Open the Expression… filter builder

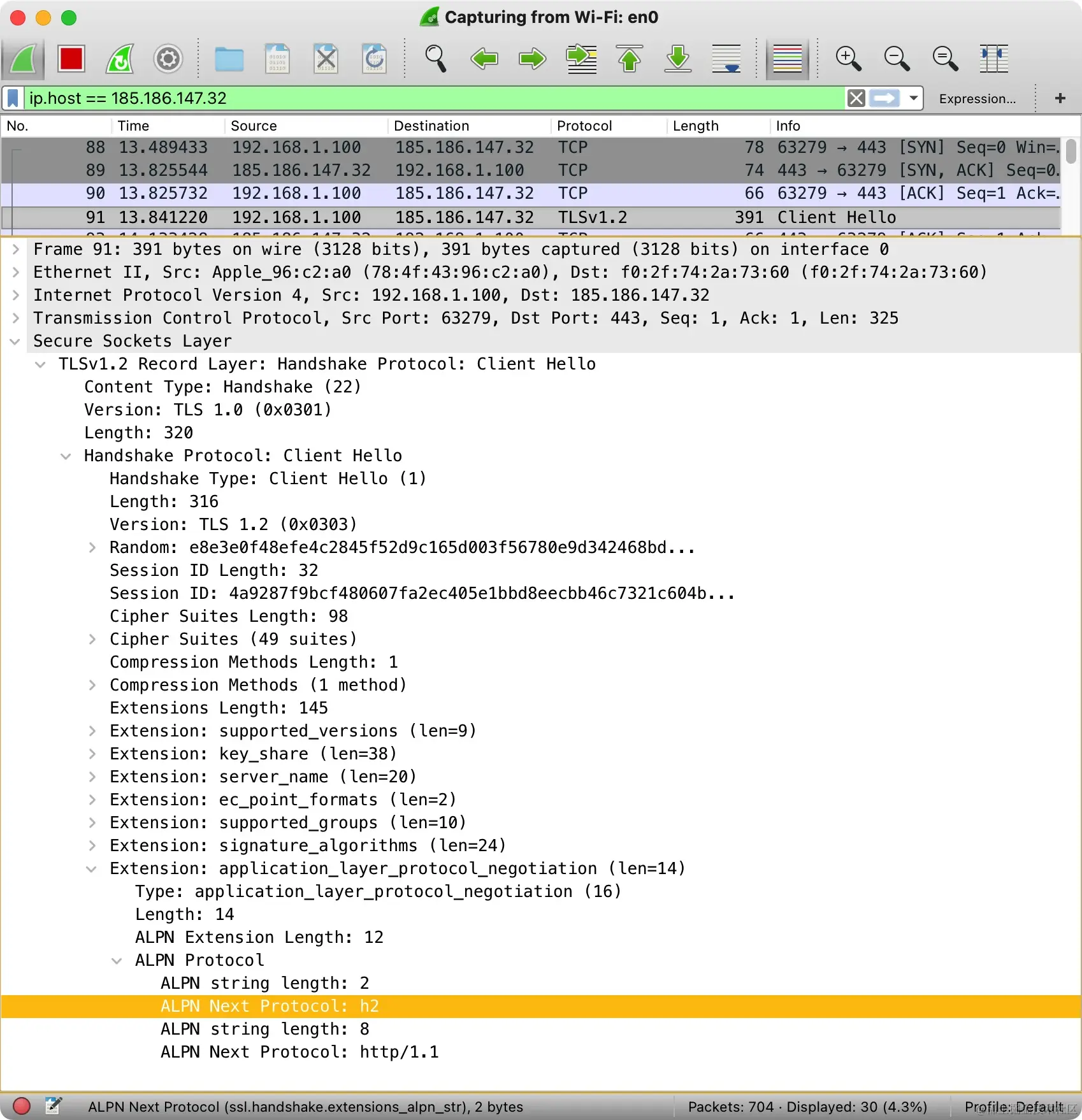[977, 99]
